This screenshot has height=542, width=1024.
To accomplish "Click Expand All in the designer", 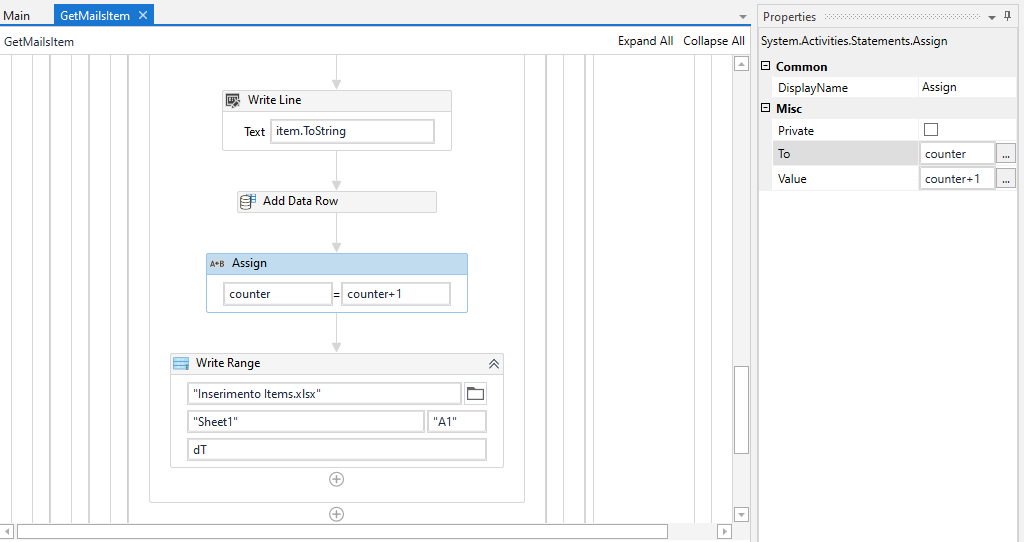I will 645,40.
